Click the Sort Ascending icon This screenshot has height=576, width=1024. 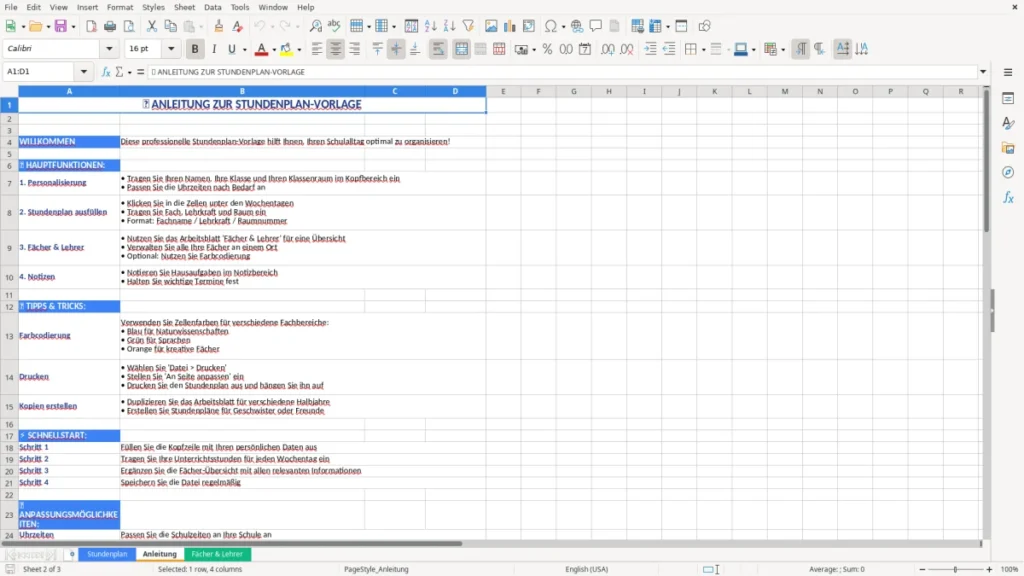(430, 26)
